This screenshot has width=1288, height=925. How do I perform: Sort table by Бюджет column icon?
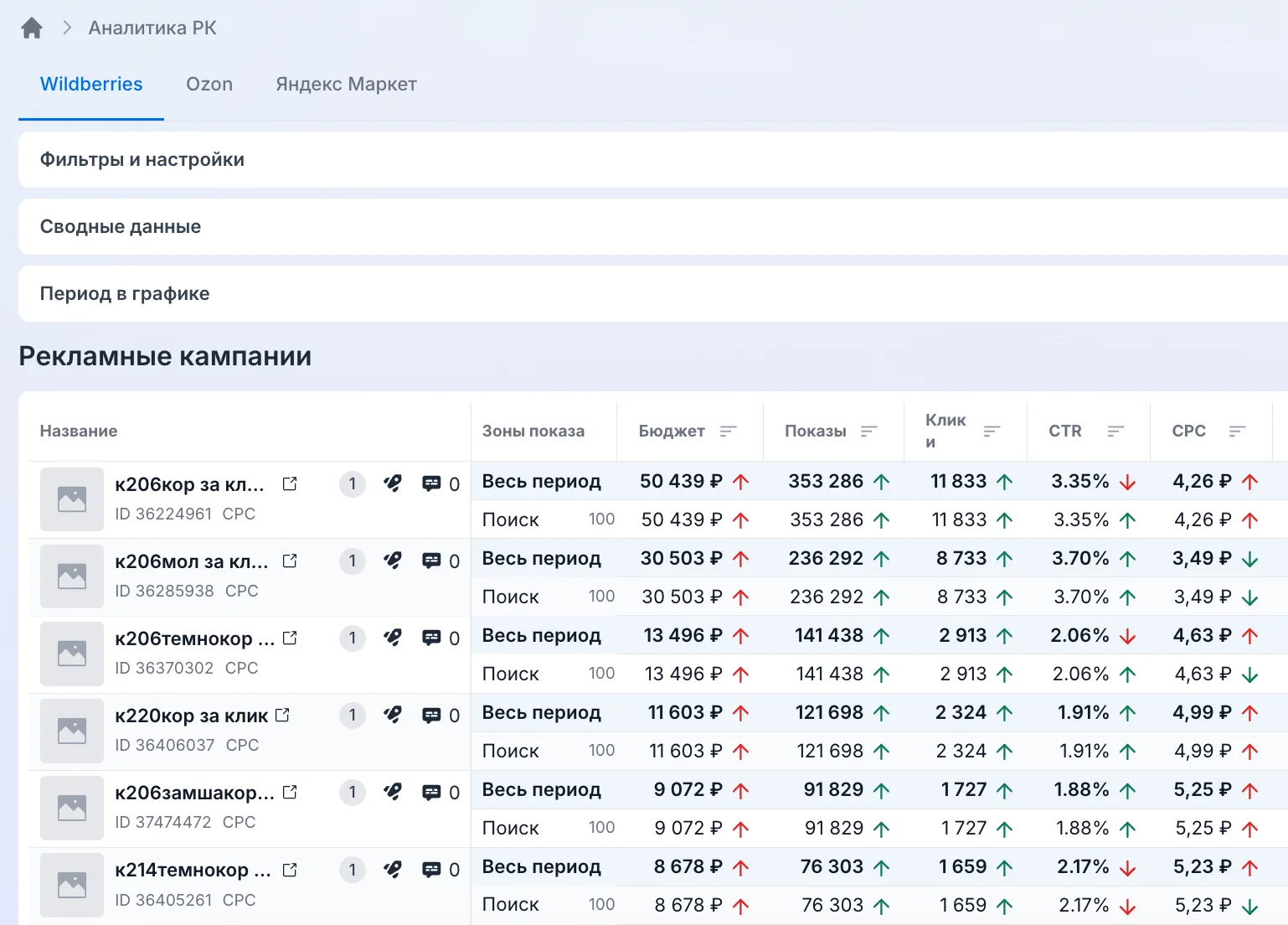[x=729, y=431]
